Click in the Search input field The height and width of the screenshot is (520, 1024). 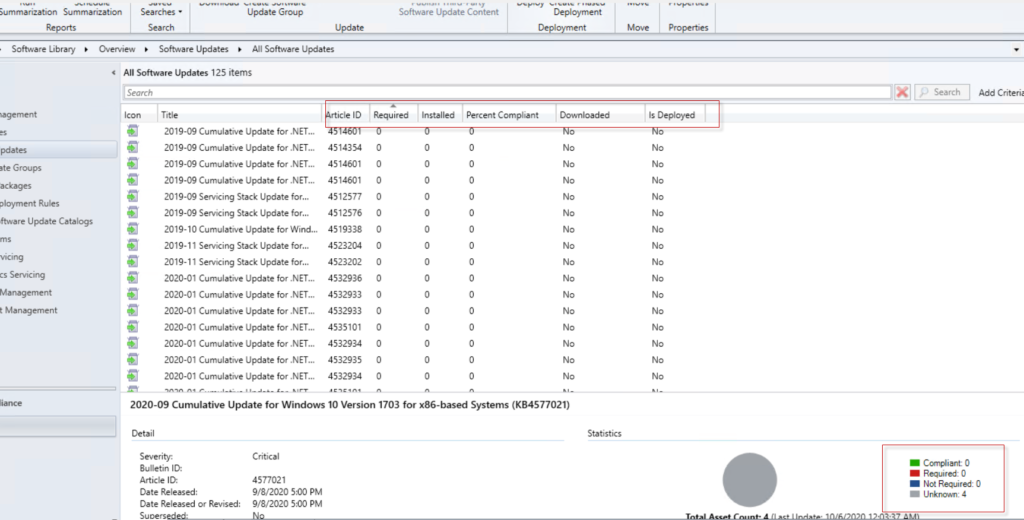pyautogui.click(x=507, y=93)
